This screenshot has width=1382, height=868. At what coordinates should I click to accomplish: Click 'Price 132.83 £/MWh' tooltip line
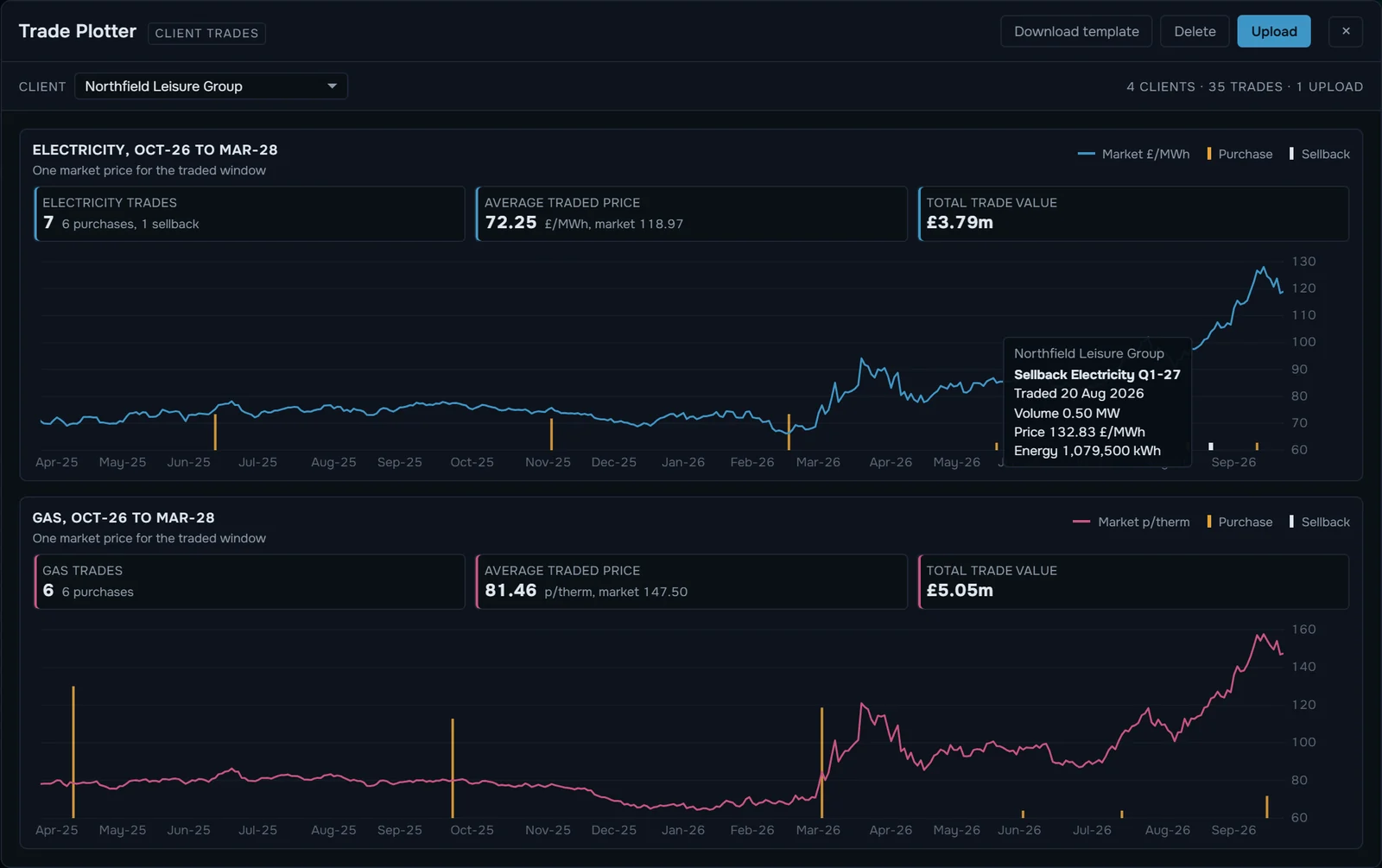point(1080,432)
